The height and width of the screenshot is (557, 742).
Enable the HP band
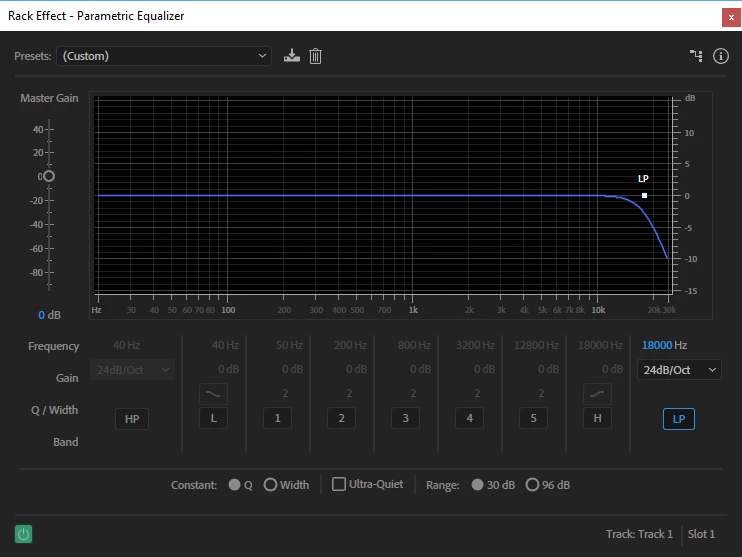(x=132, y=419)
